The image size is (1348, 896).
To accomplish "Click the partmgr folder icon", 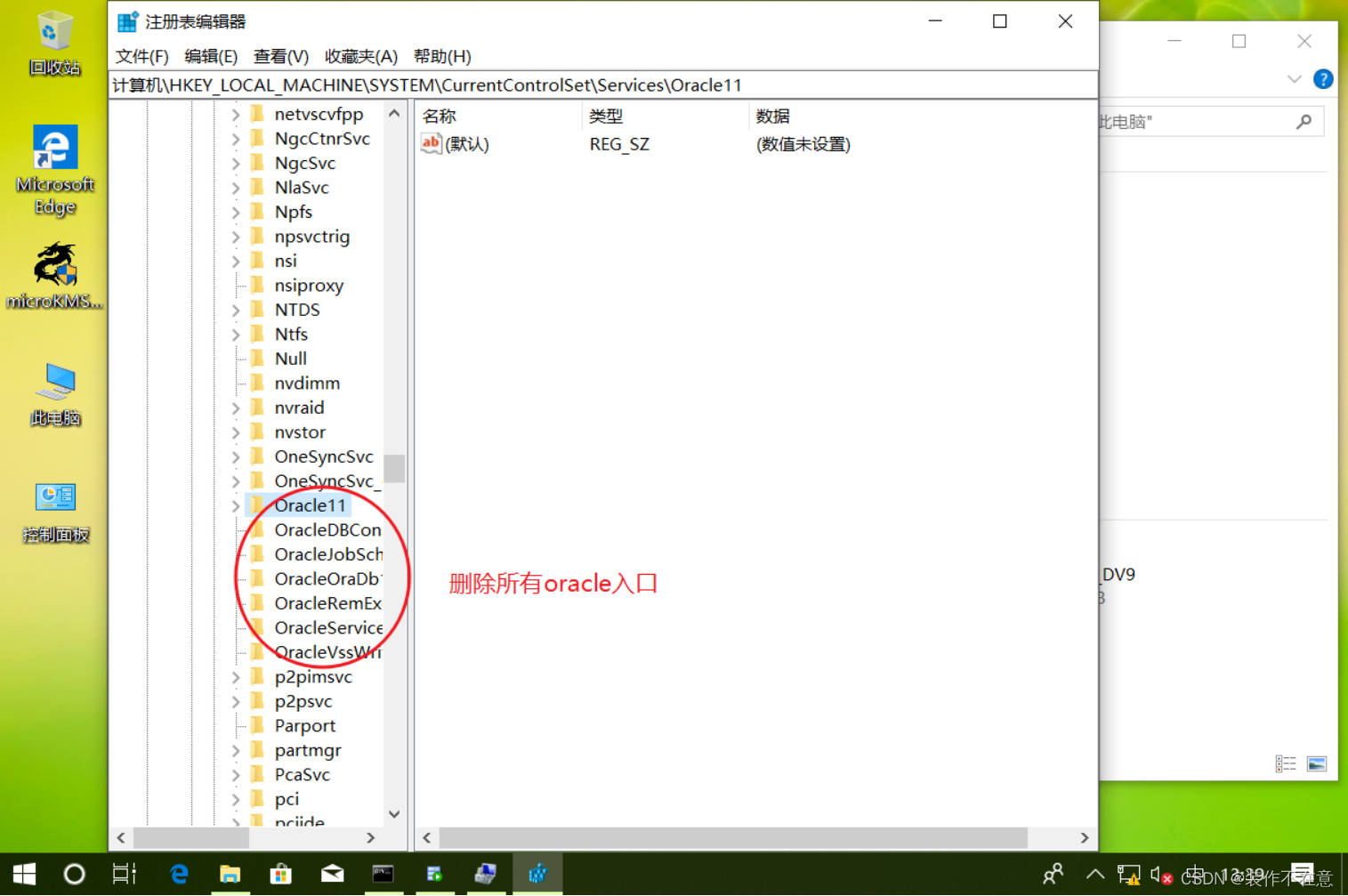I will point(258,750).
